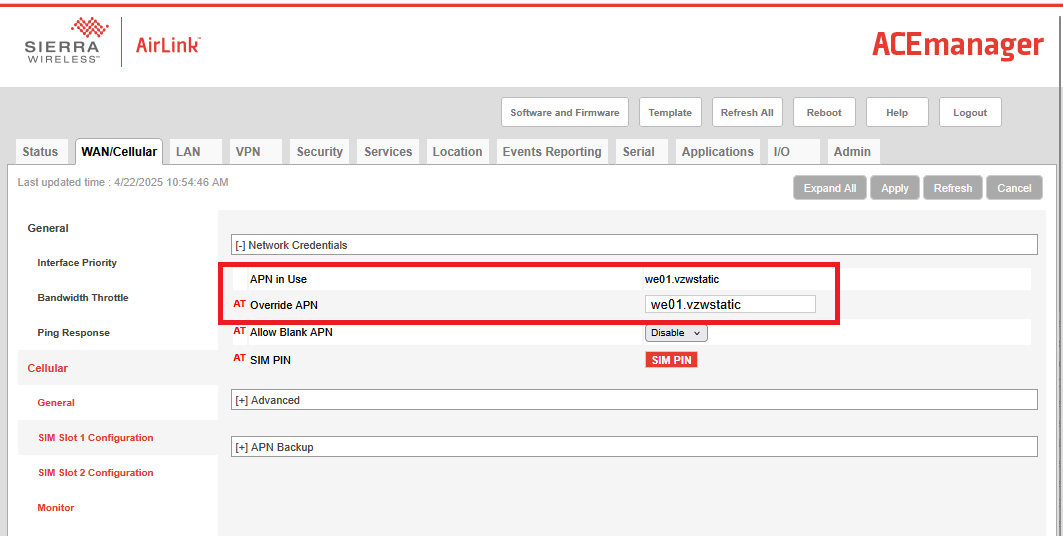Open Ping Response settings
Viewport: 1063px width, 536px height.
point(73,333)
